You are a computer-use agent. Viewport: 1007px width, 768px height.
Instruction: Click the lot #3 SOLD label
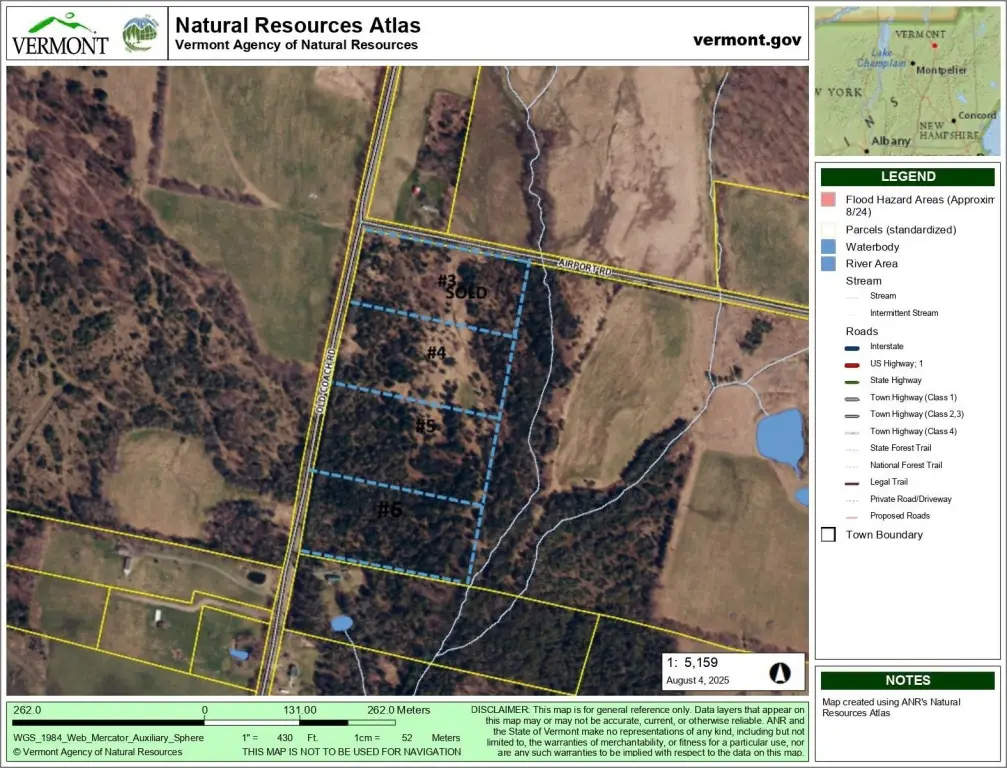[x=463, y=287]
